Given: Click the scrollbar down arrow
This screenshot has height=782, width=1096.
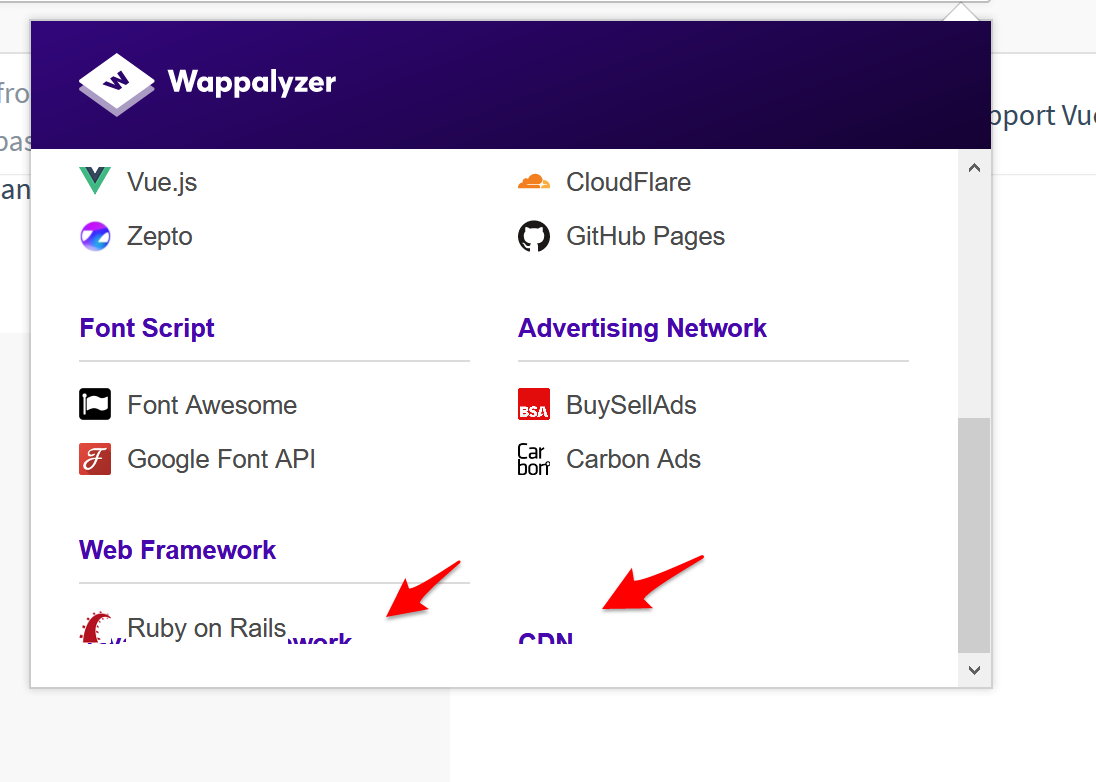Looking at the screenshot, I should 974,669.
